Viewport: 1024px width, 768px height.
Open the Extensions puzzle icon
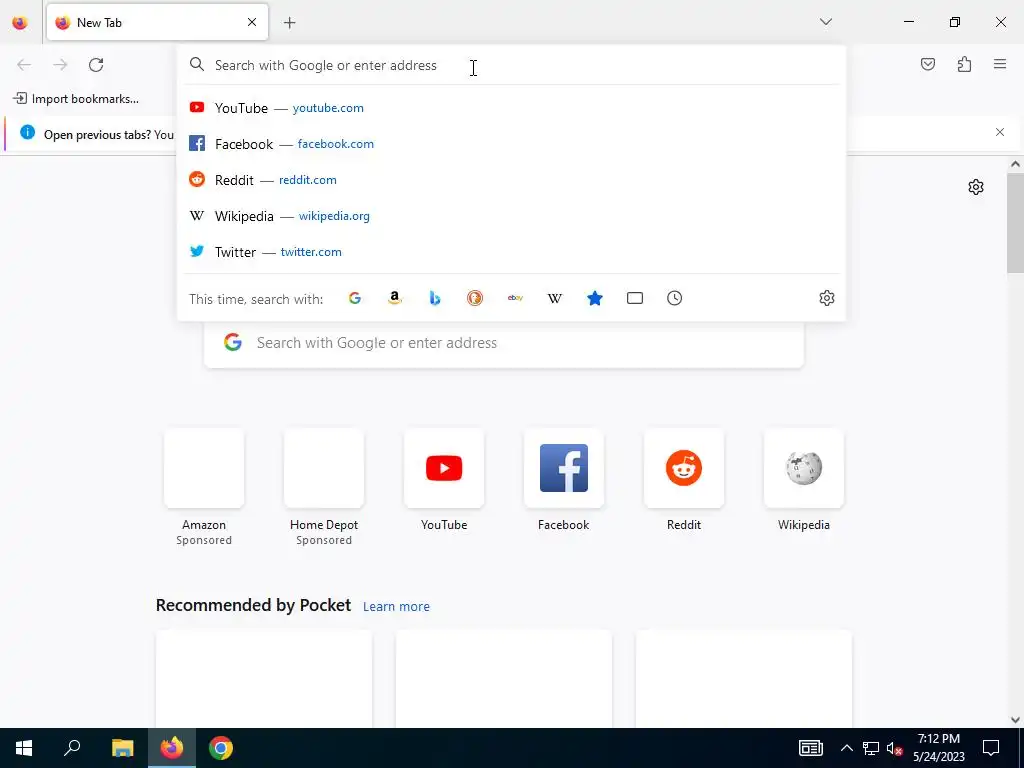tap(964, 64)
